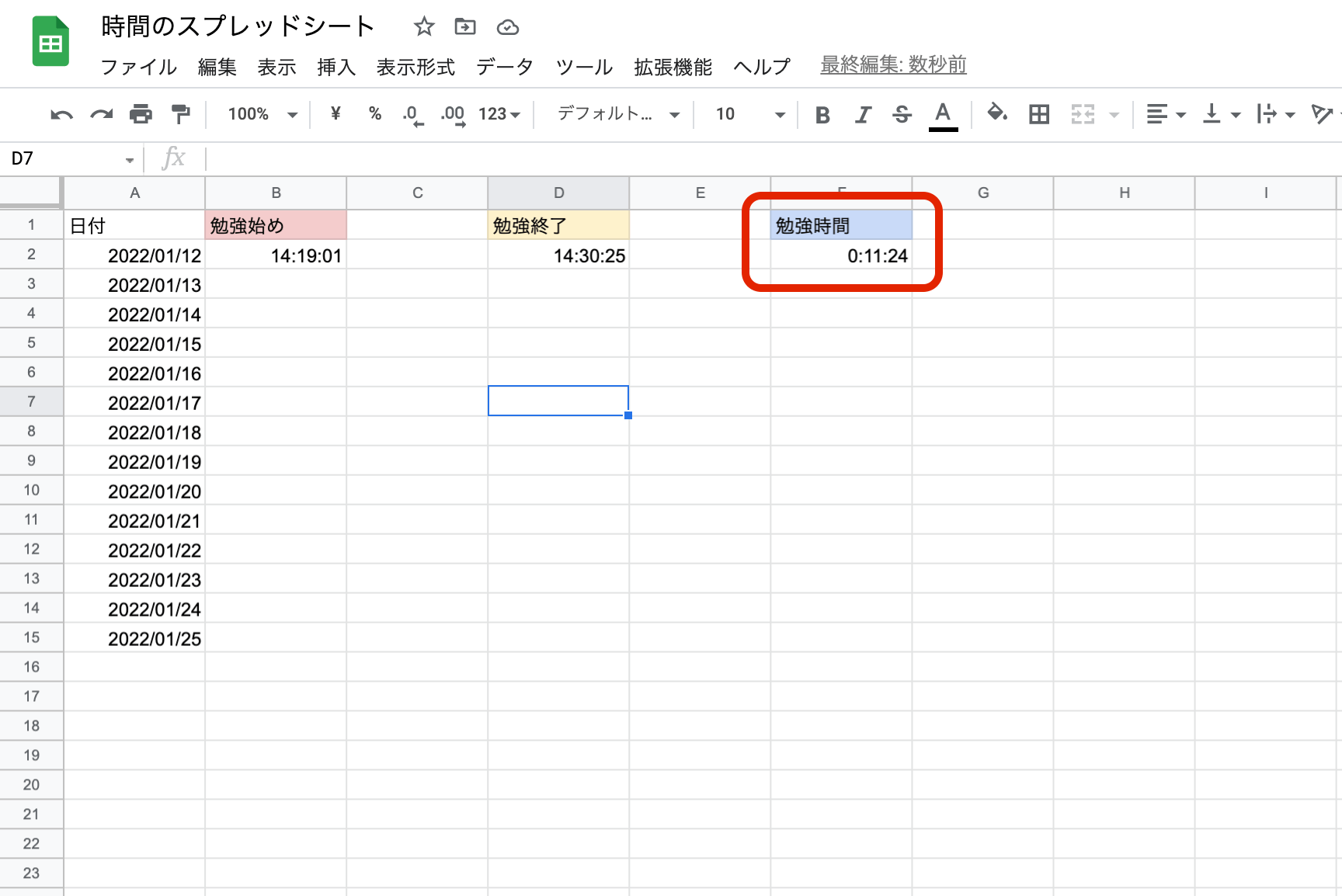The width and height of the screenshot is (1342, 896).
Task: Open the ファイル menu
Action: 139,67
